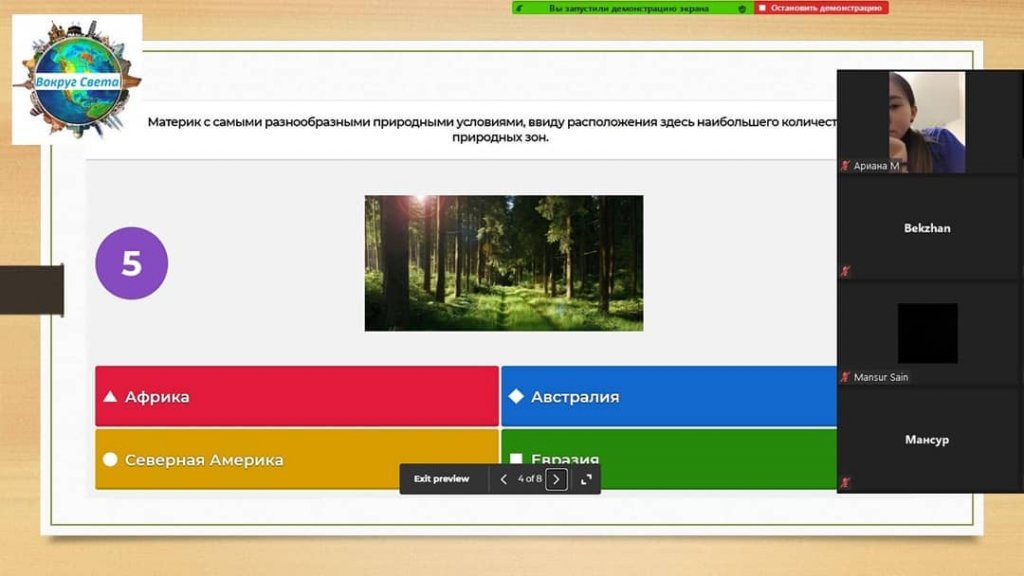Click the purple countdown timer circle
Viewport: 1024px width, 576px height.
point(131,263)
